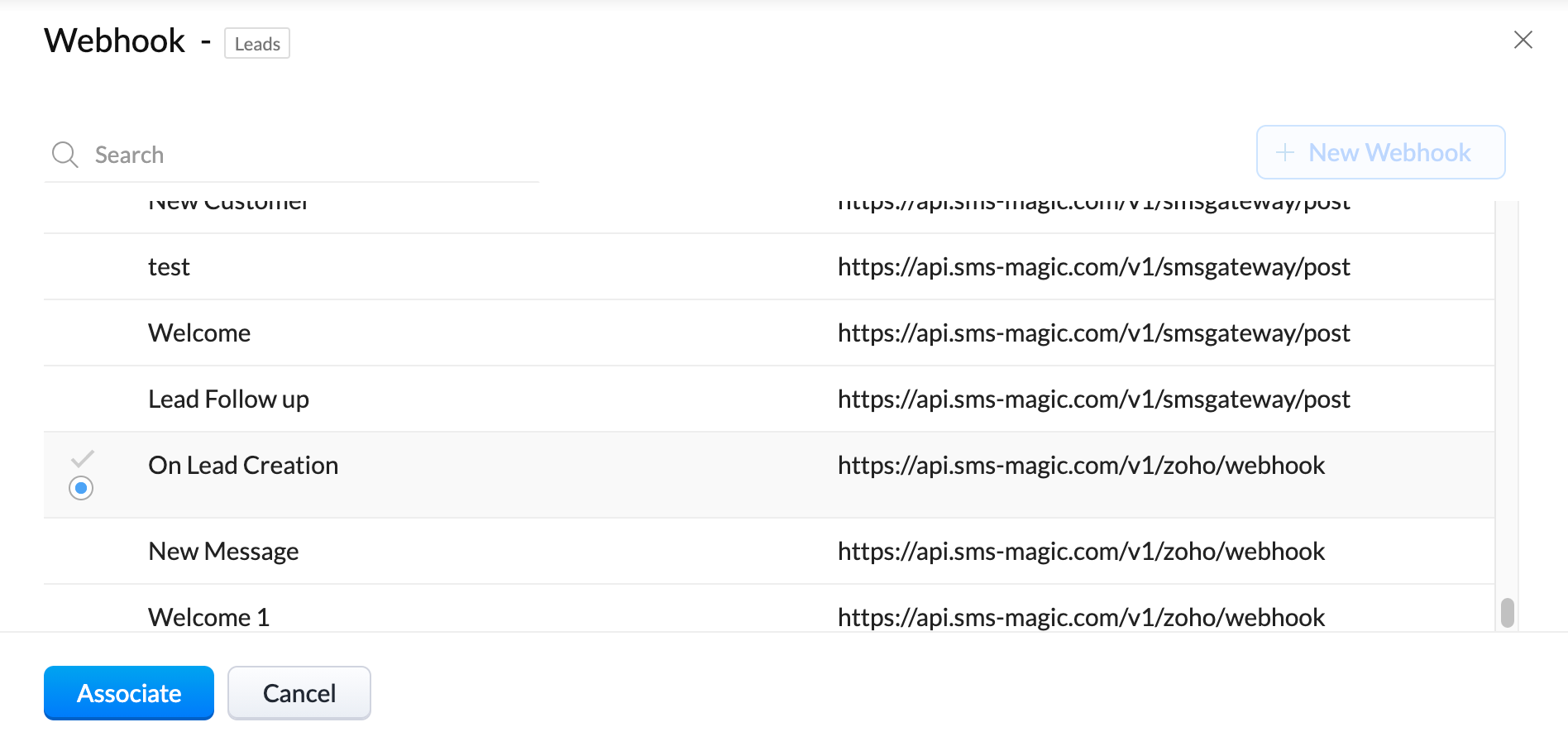Focus the Search input field
The width and height of the screenshot is (1568, 751).
coord(291,155)
